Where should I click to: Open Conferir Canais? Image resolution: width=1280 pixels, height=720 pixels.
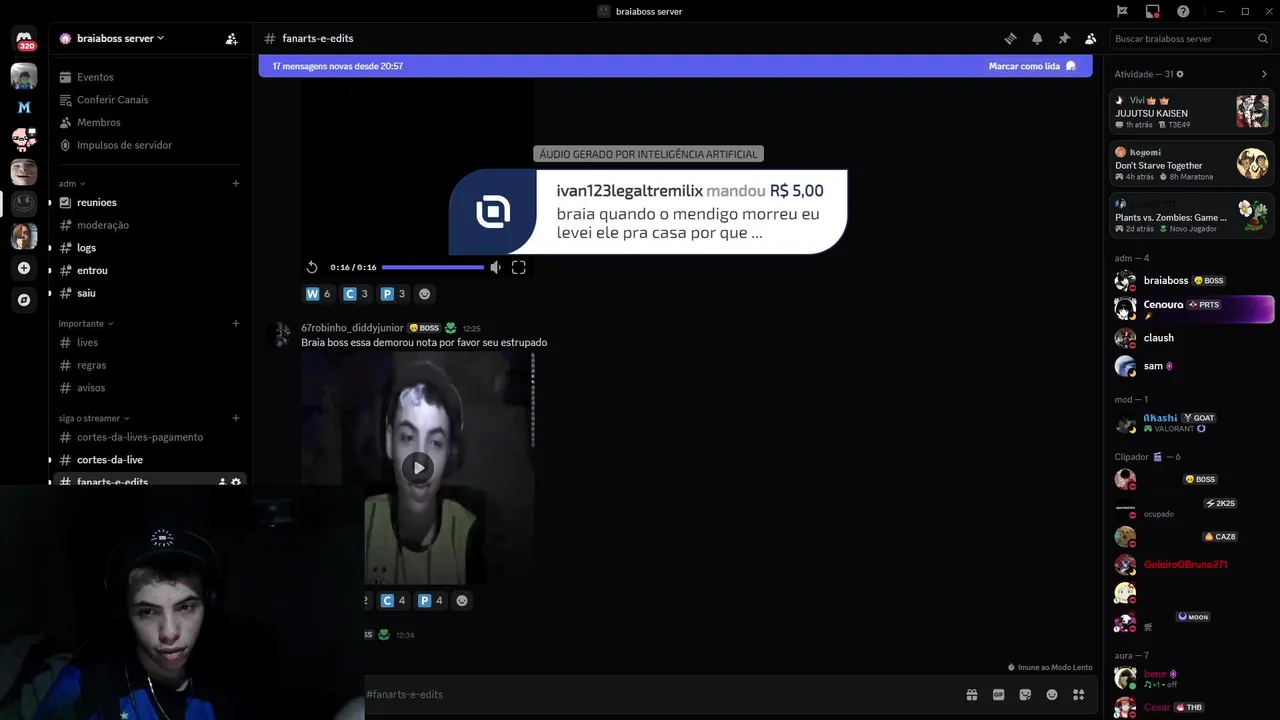click(150, 100)
